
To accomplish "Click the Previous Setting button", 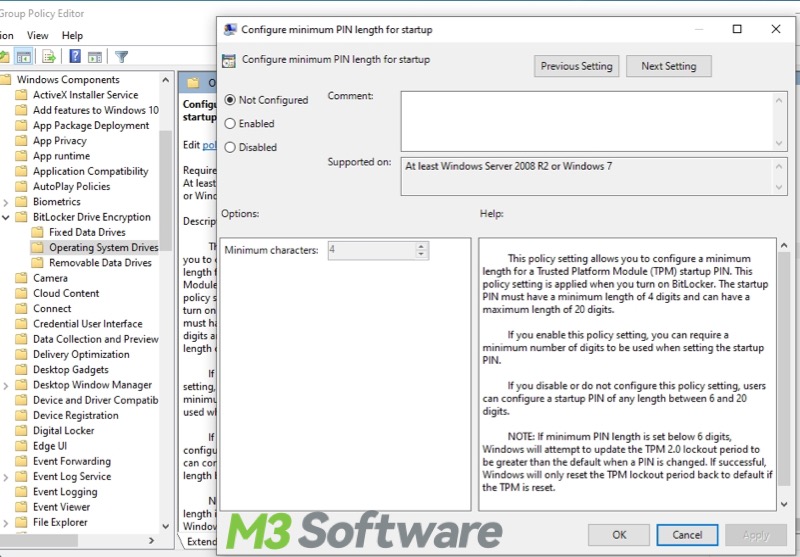I will (x=577, y=66).
